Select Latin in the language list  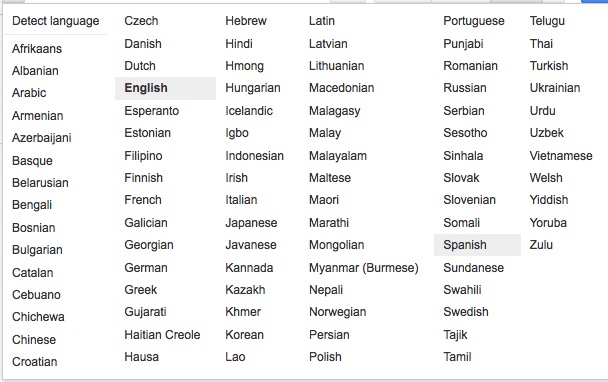(321, 21)
